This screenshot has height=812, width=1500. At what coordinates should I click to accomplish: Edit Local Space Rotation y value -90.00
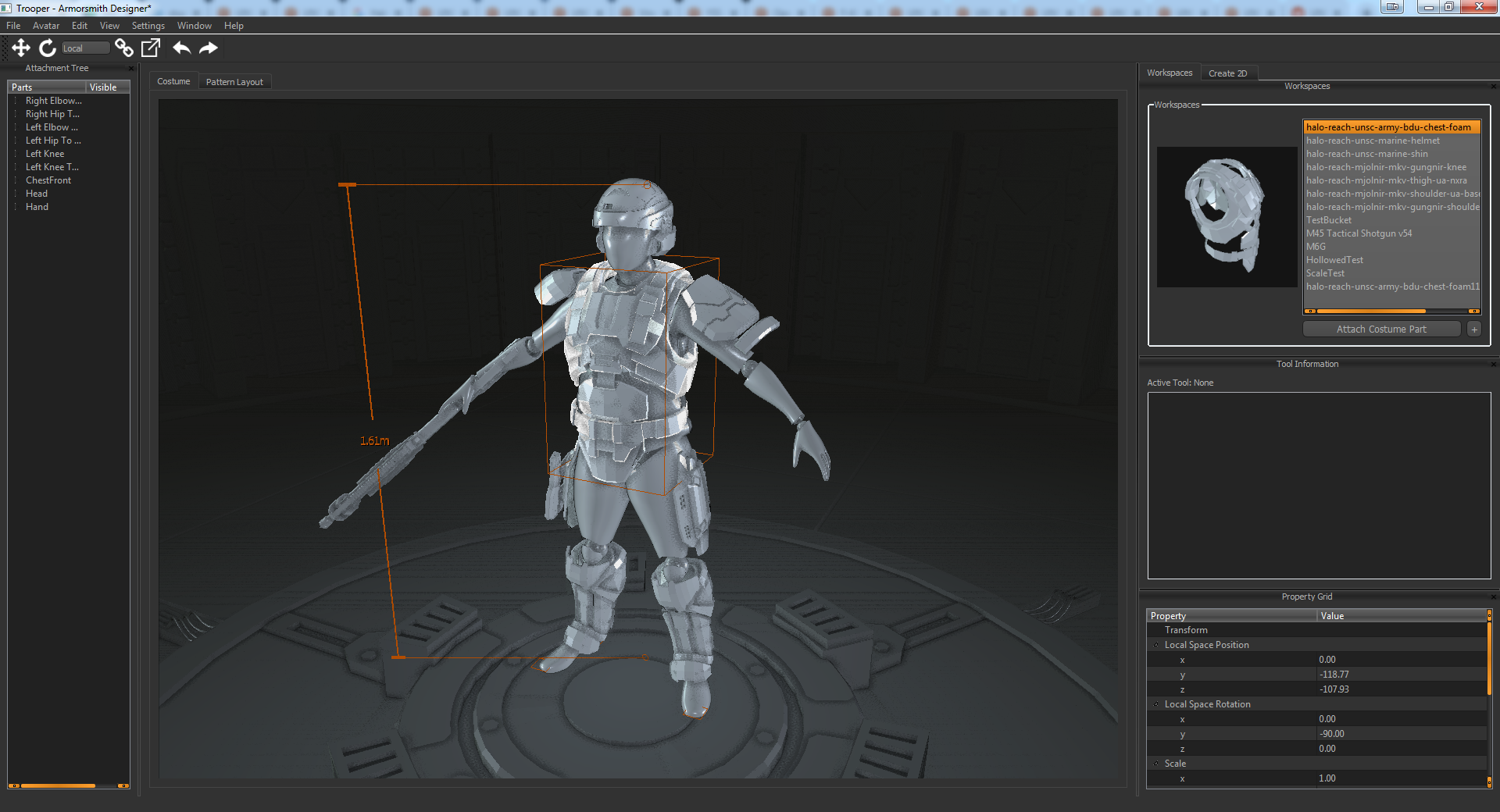[1402, 734]
